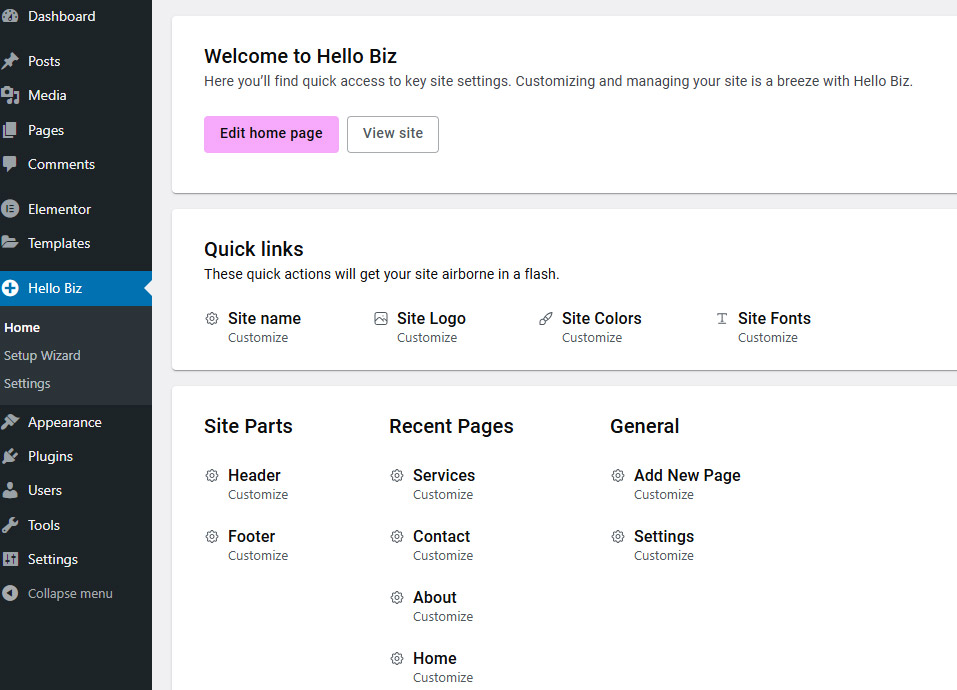Click Customize under Site Colors
The image size is (957, 690).
coord(591,337)
